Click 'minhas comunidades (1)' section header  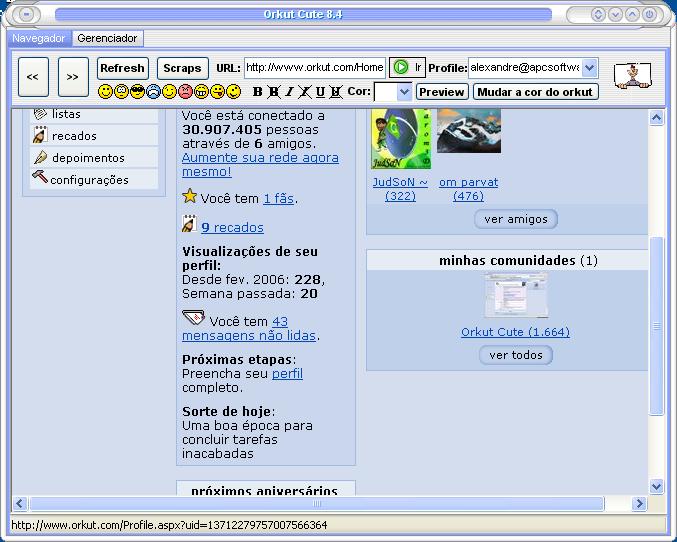pos(518,260)
